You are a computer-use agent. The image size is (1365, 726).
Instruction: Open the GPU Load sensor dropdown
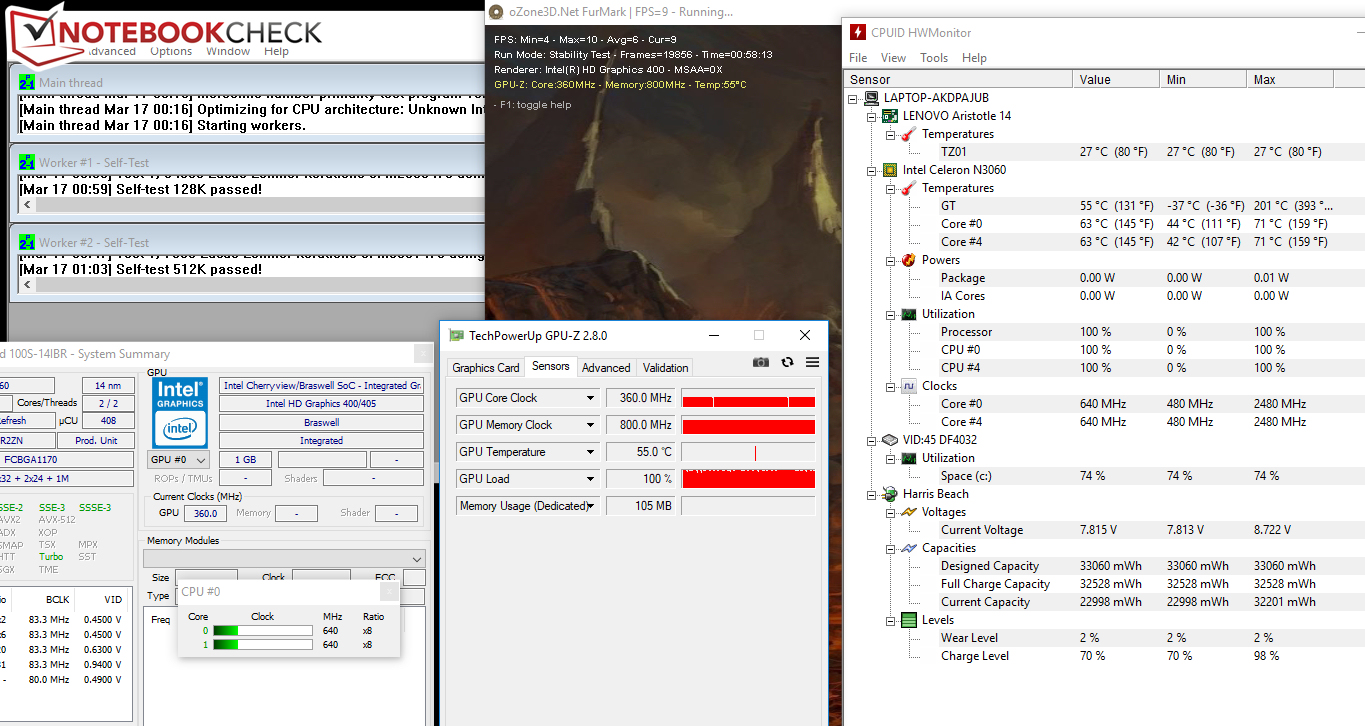(590, 479)
